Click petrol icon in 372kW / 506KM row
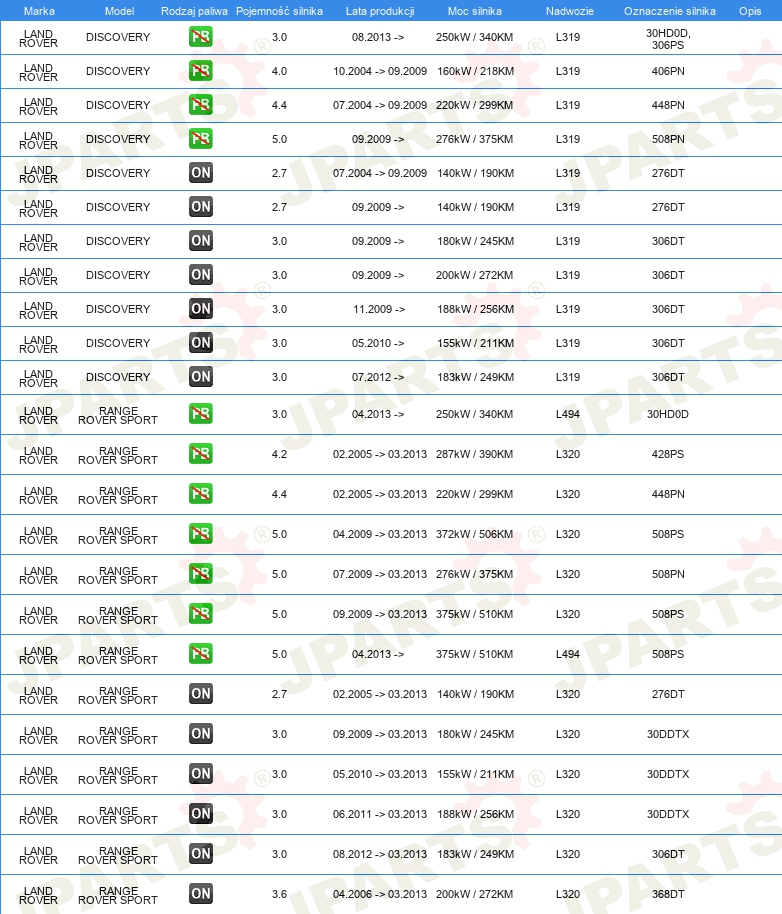 click(x=200, y=534)
